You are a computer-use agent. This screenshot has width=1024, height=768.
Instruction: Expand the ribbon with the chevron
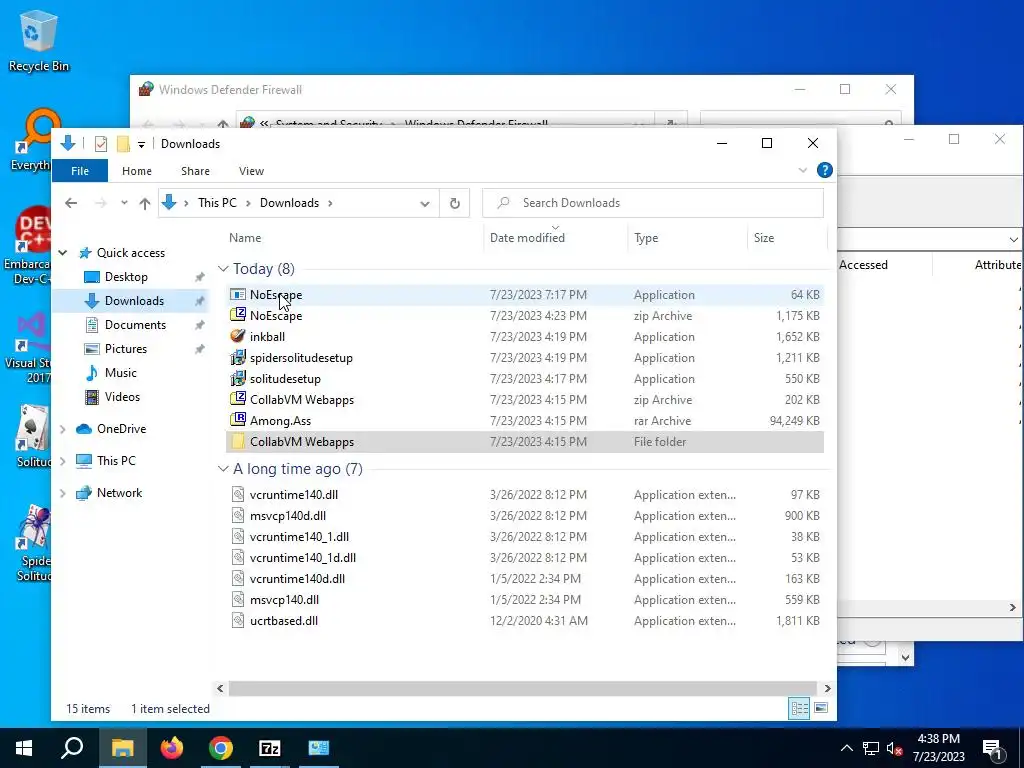click(x=803, y=170)
